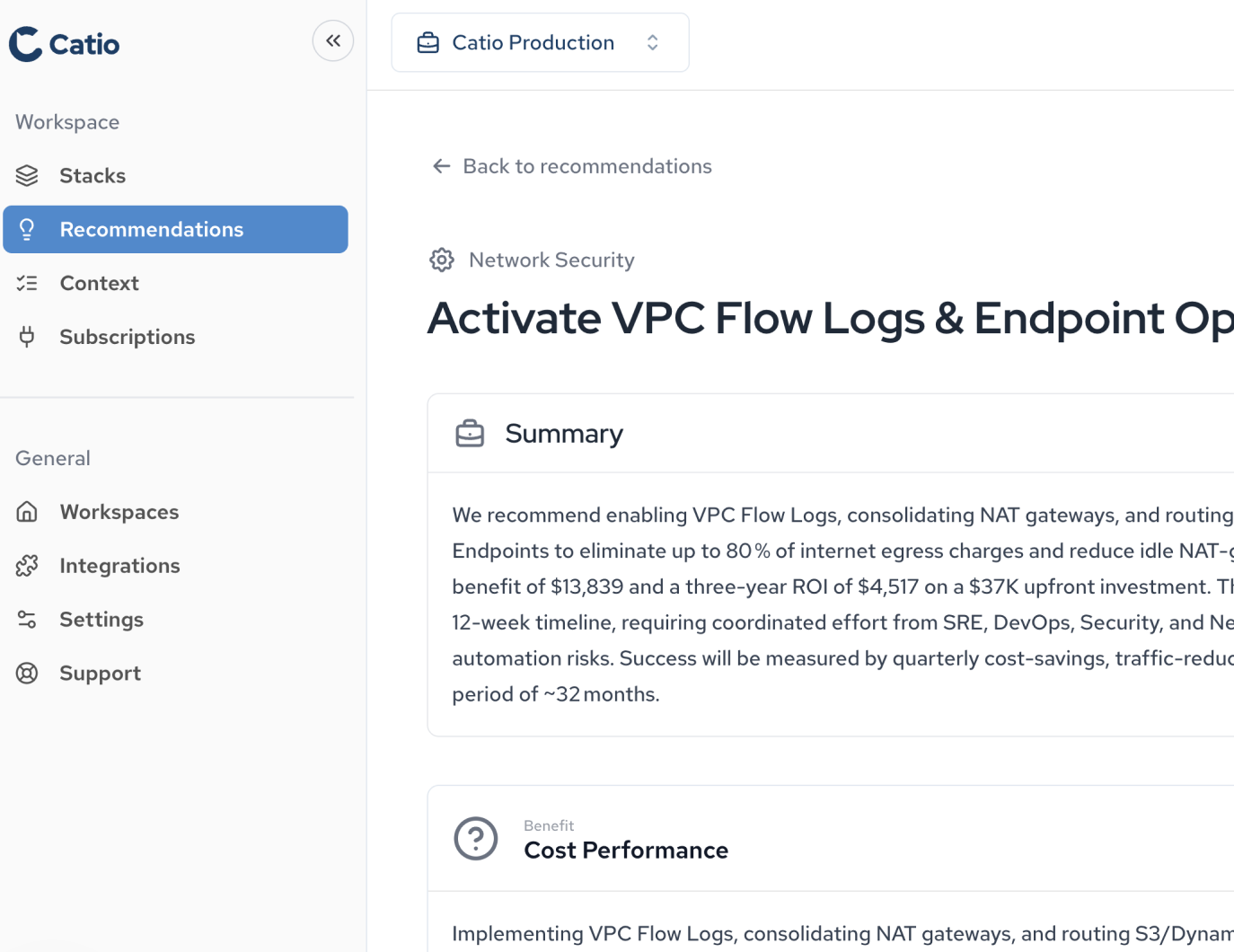
Task: Click the Support help icon
Action: tap(26, 673)
